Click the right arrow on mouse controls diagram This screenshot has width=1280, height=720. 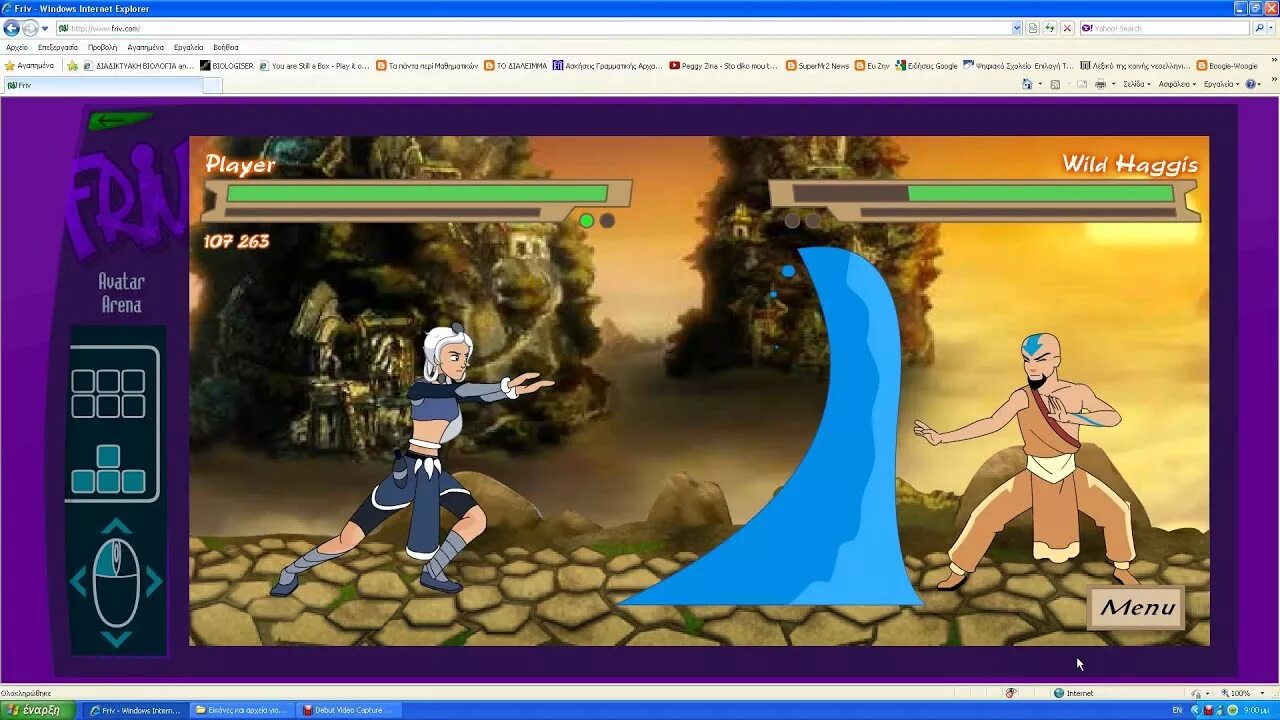point(154,581)
